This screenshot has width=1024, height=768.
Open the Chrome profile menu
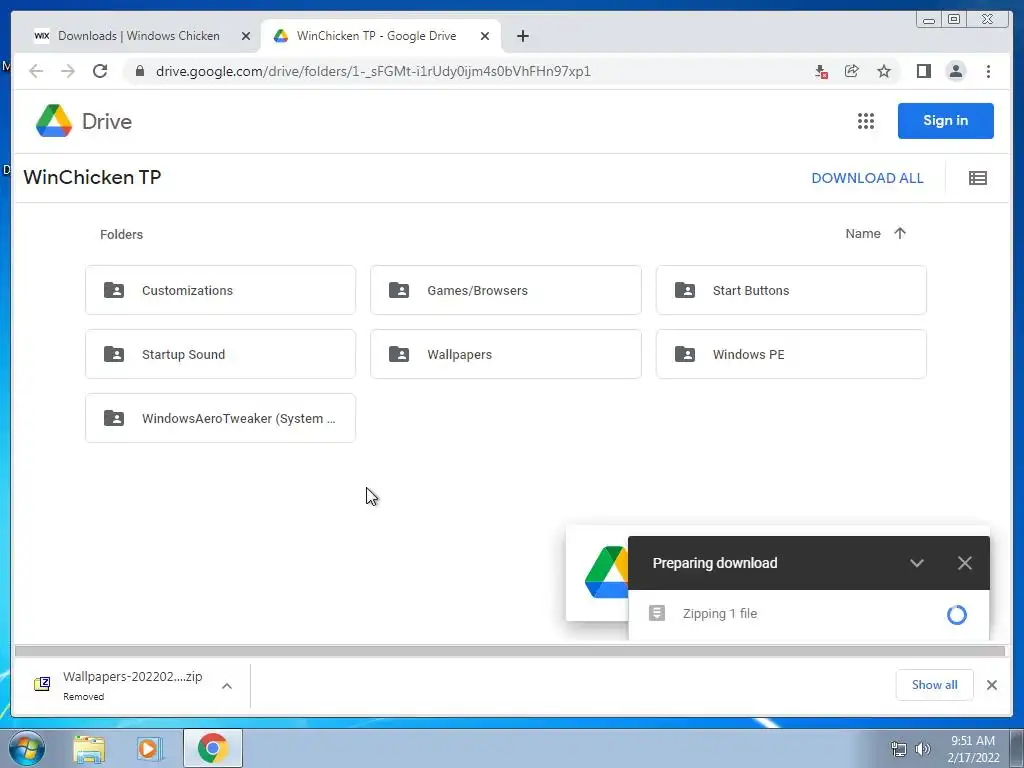955,71
